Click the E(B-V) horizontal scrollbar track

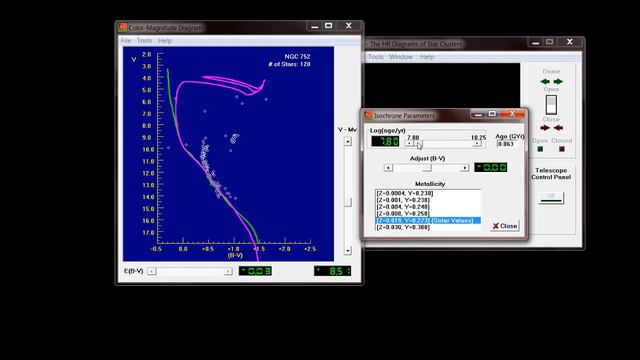(190, 271)
